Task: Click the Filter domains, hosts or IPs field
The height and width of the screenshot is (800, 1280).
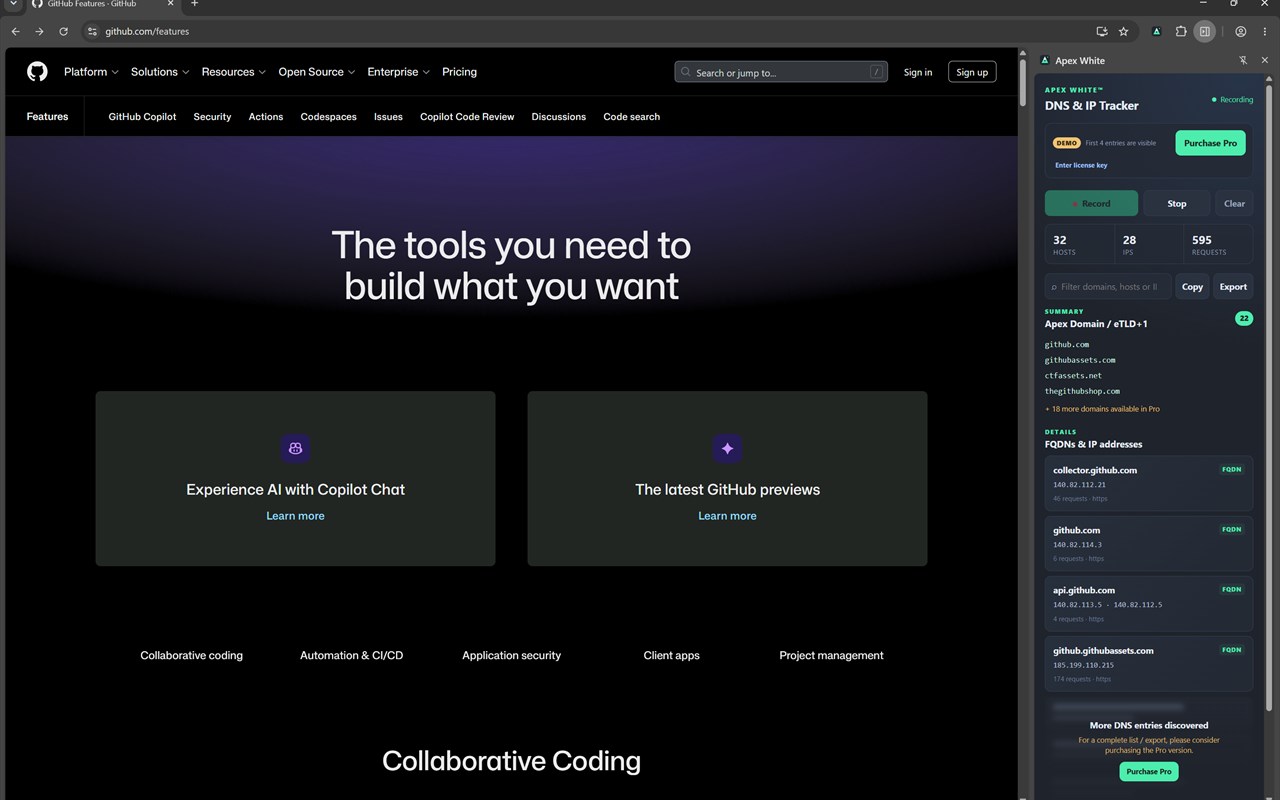Action: coord(1108,286)
